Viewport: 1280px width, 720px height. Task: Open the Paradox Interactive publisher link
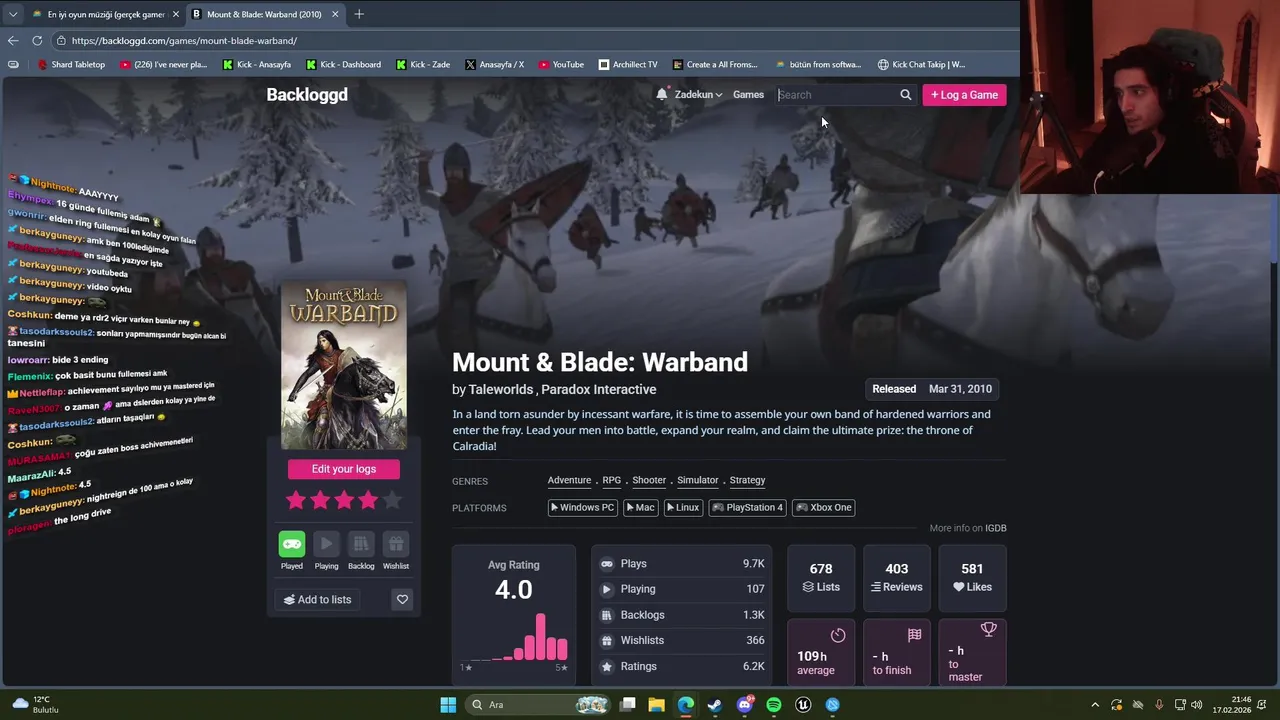[x=598, y=389]
